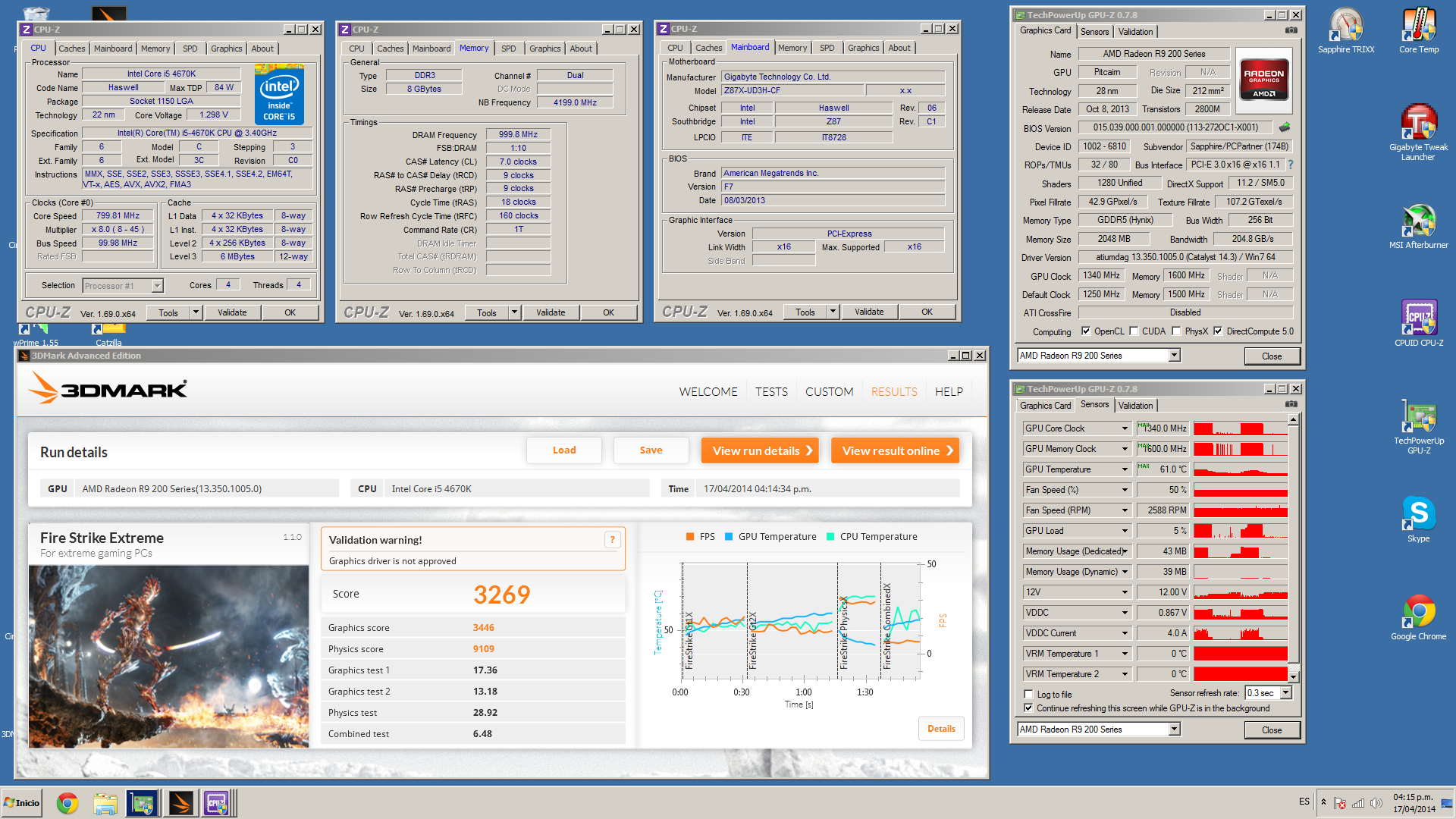The width and height of the screenshot is (1456, 819).
Task: Open Windows Explorer from taskbar
Action: 105,803
